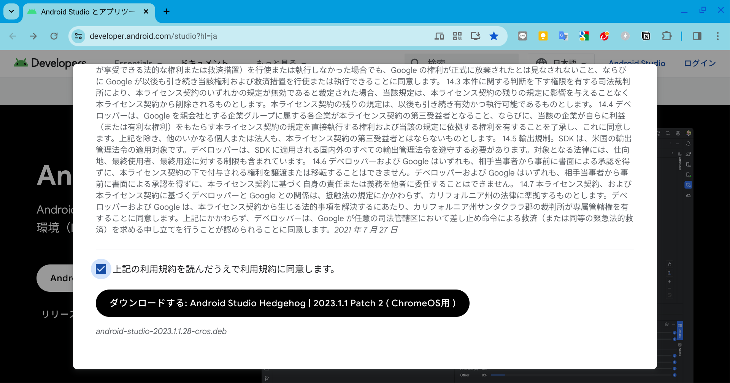Go forward to the next page

(x=33, y=36)
